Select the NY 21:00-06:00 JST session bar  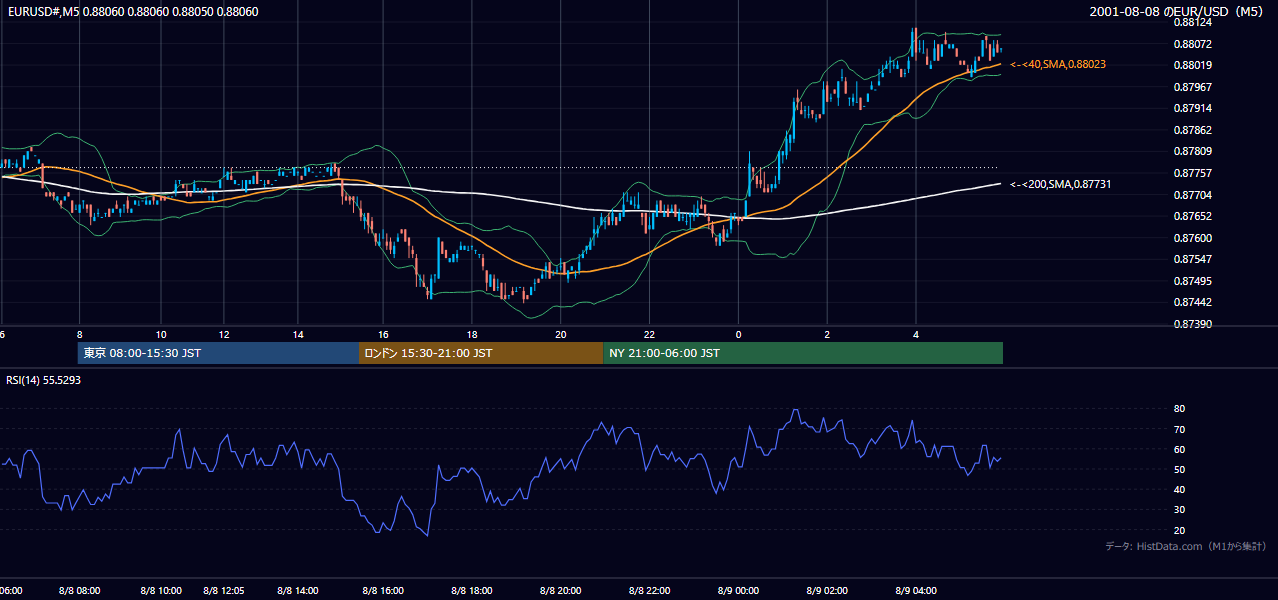tap(803, 353)
